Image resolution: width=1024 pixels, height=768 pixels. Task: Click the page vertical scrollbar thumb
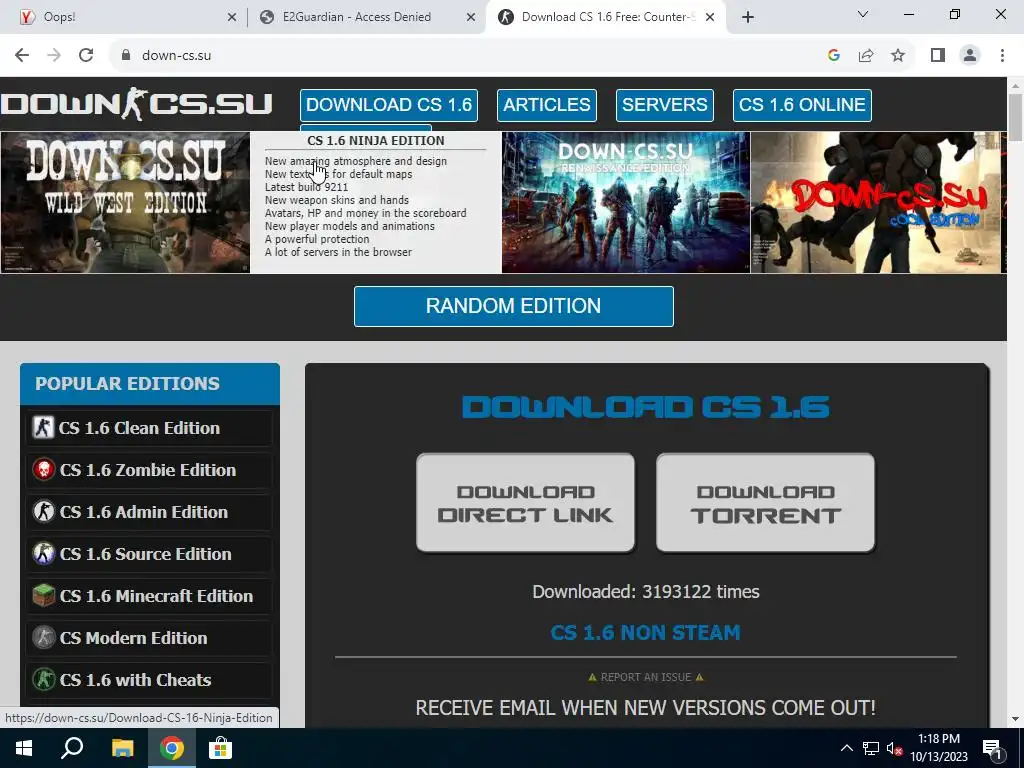pyautogui.click(x=1015, y=117)
